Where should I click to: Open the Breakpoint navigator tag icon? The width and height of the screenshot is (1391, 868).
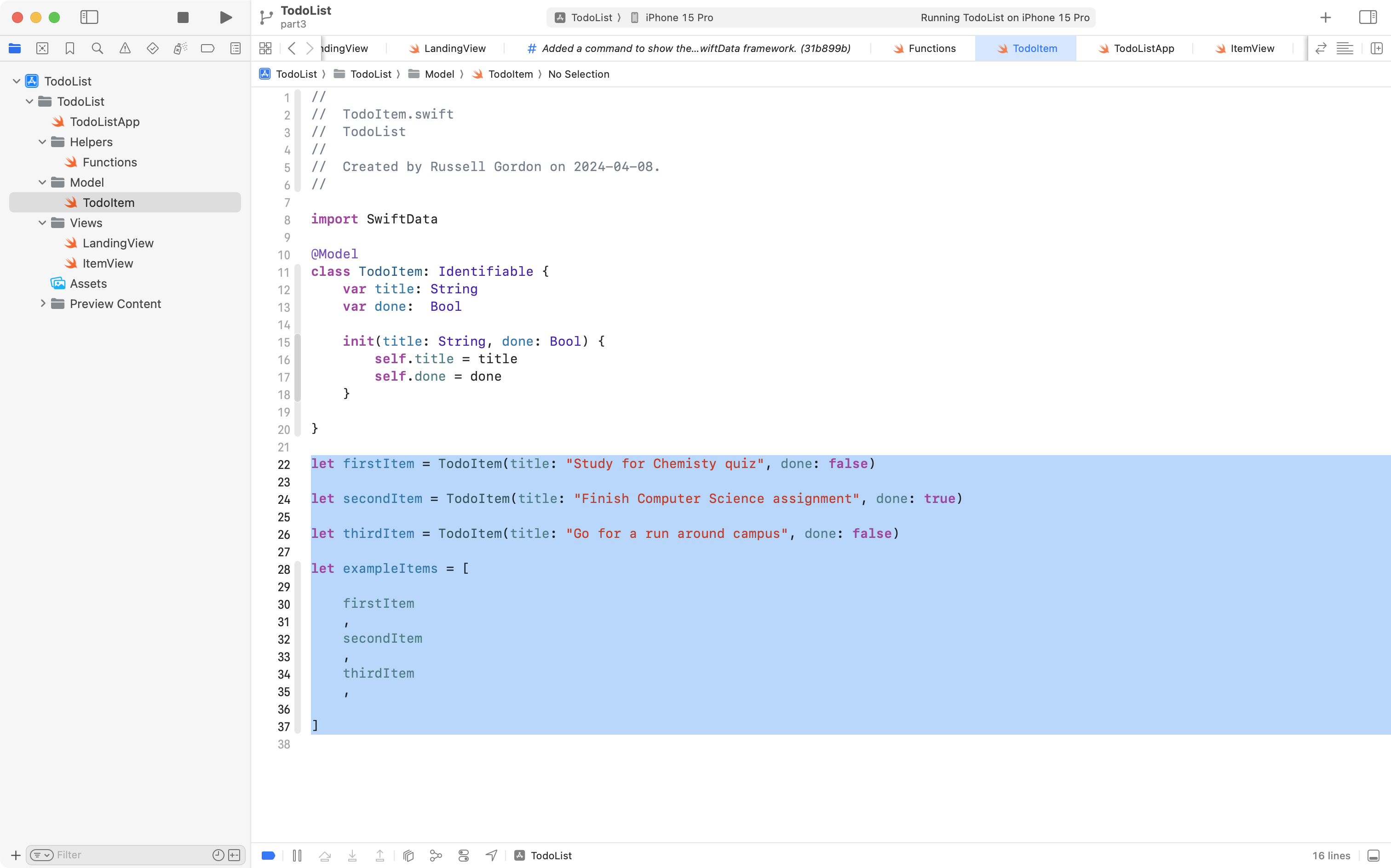point(207,48)
